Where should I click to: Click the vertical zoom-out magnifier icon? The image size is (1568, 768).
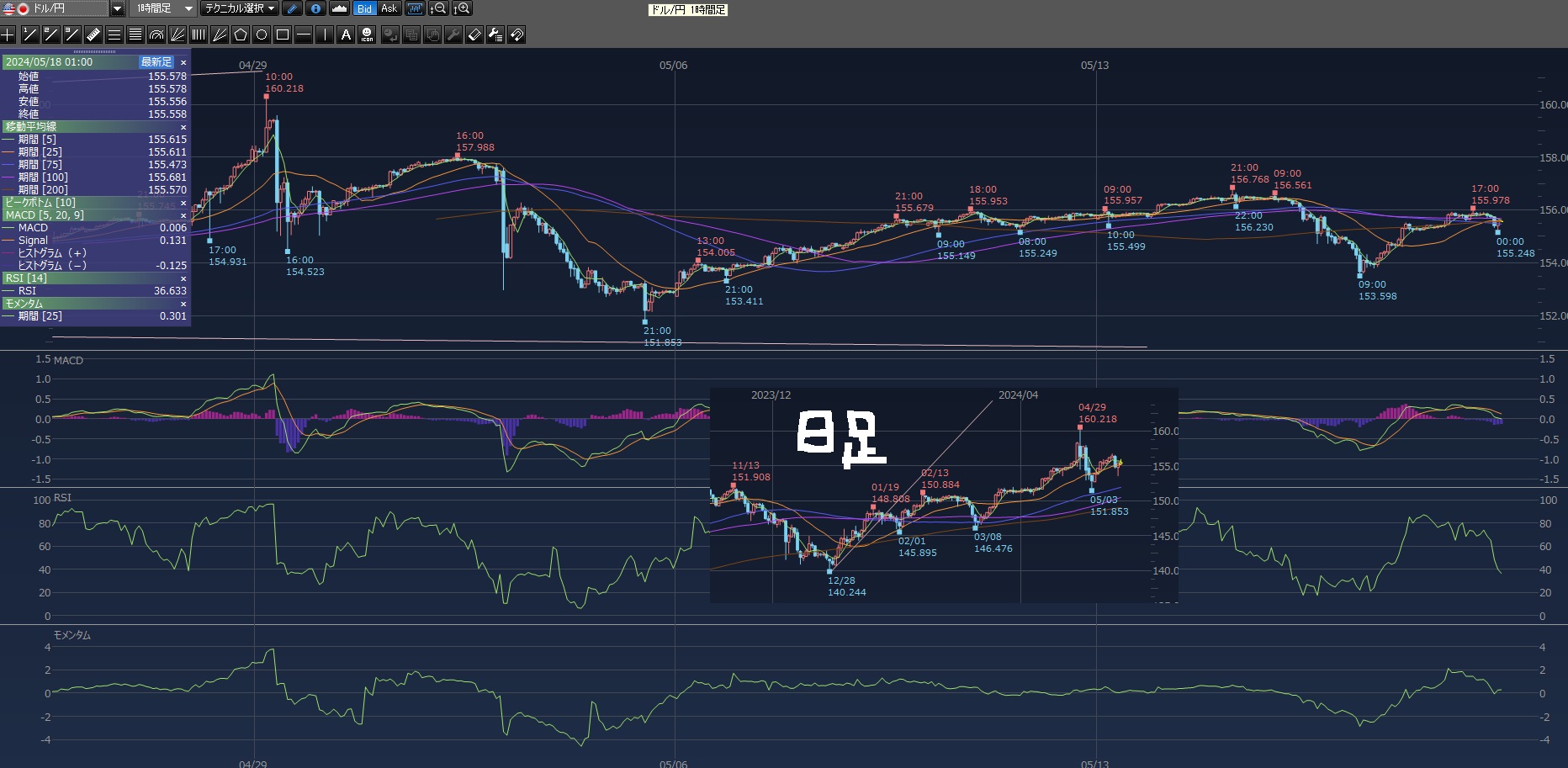tap(438, 8)
